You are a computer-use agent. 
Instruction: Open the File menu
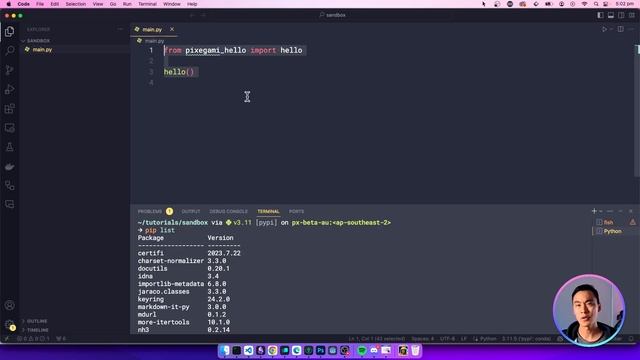click(x=40, y=4)
